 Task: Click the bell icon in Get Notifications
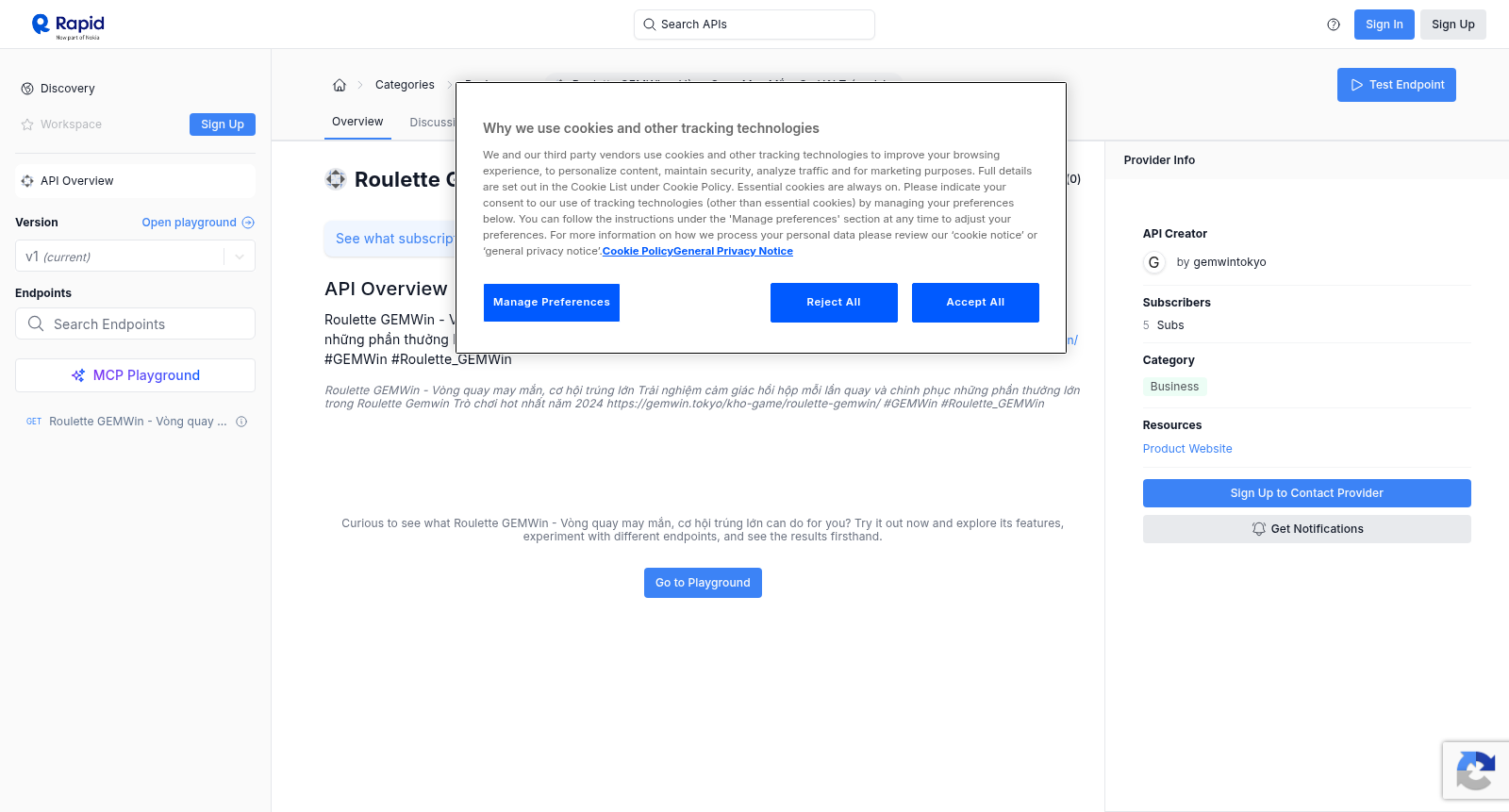tap(1258, 529)
